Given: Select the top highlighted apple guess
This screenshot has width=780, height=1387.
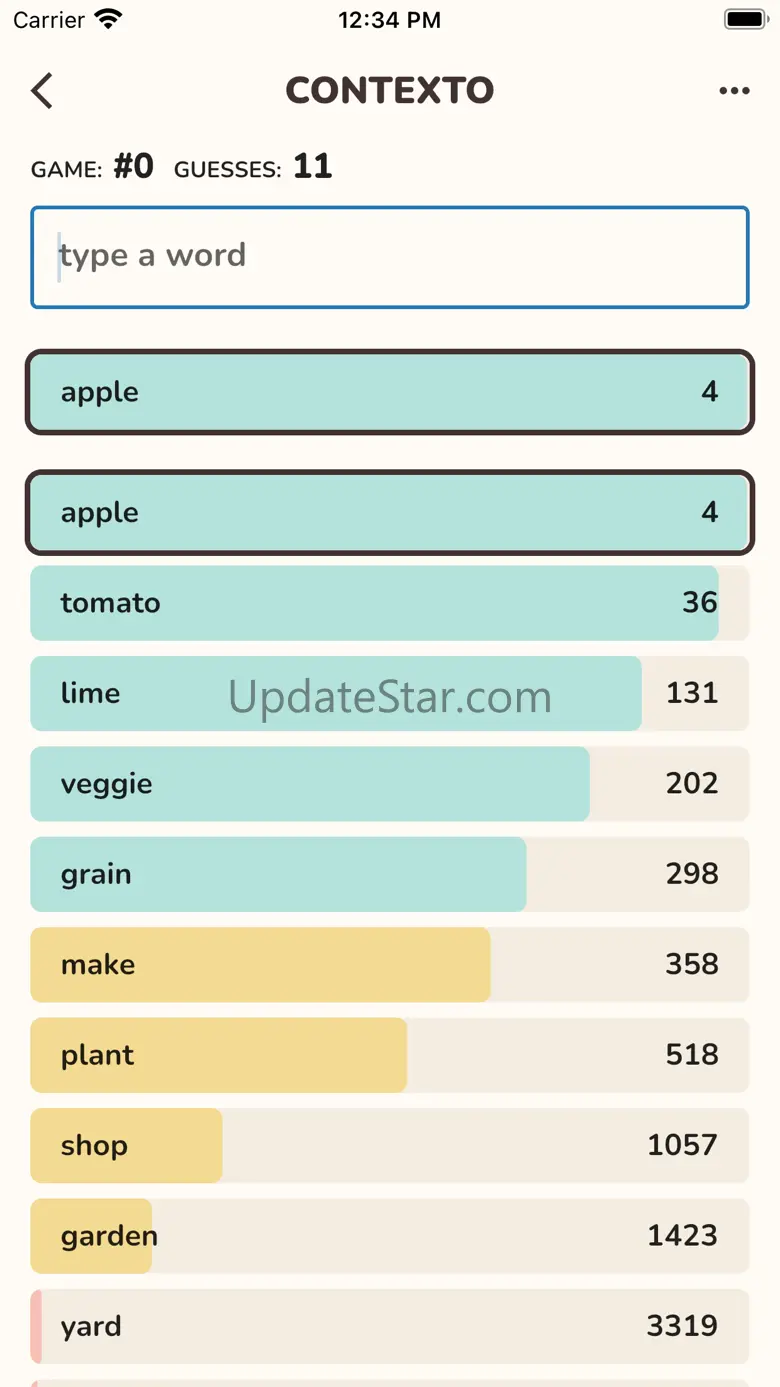Looking at the screenshot, I should point(390,392).
